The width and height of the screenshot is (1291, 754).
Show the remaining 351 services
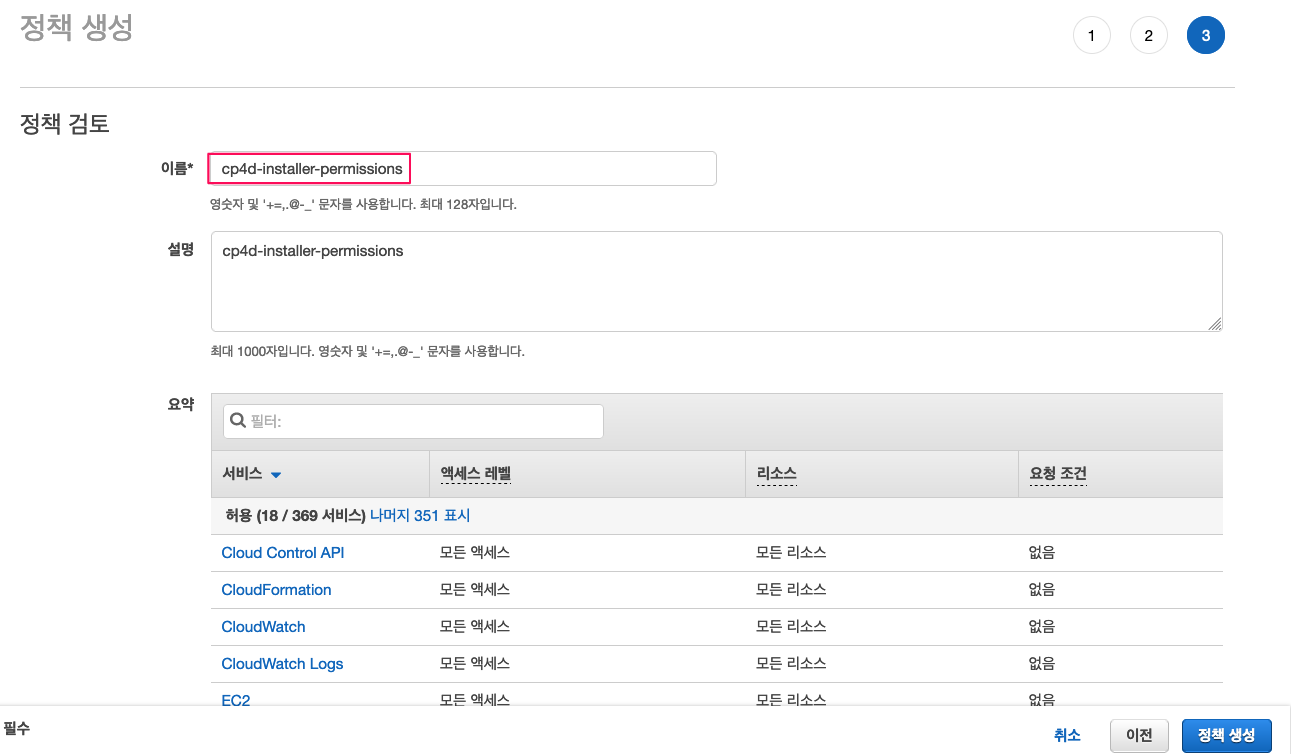click(x=420, y=516)
